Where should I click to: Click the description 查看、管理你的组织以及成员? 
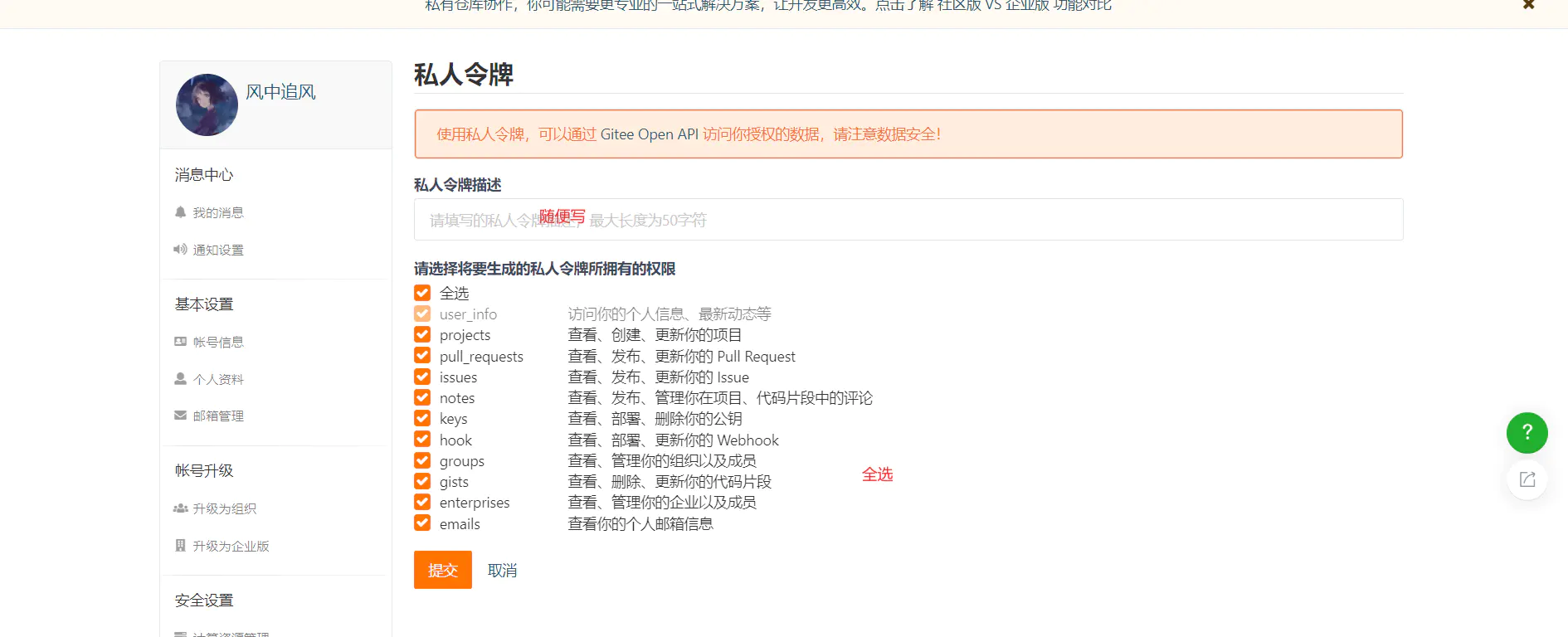(x=662, y=461)
